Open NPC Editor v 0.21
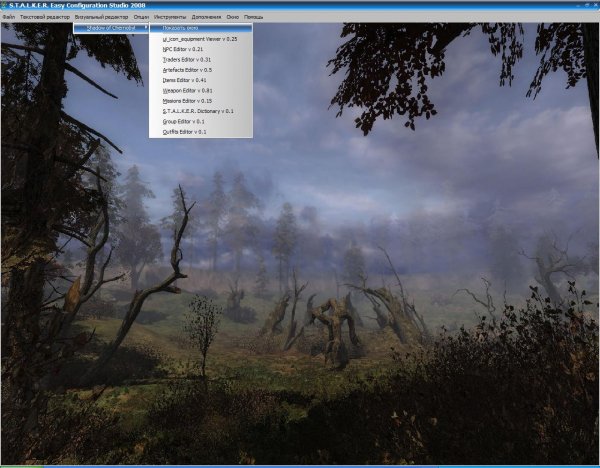Screen dimensions: 600x468 tap(201, 49)
